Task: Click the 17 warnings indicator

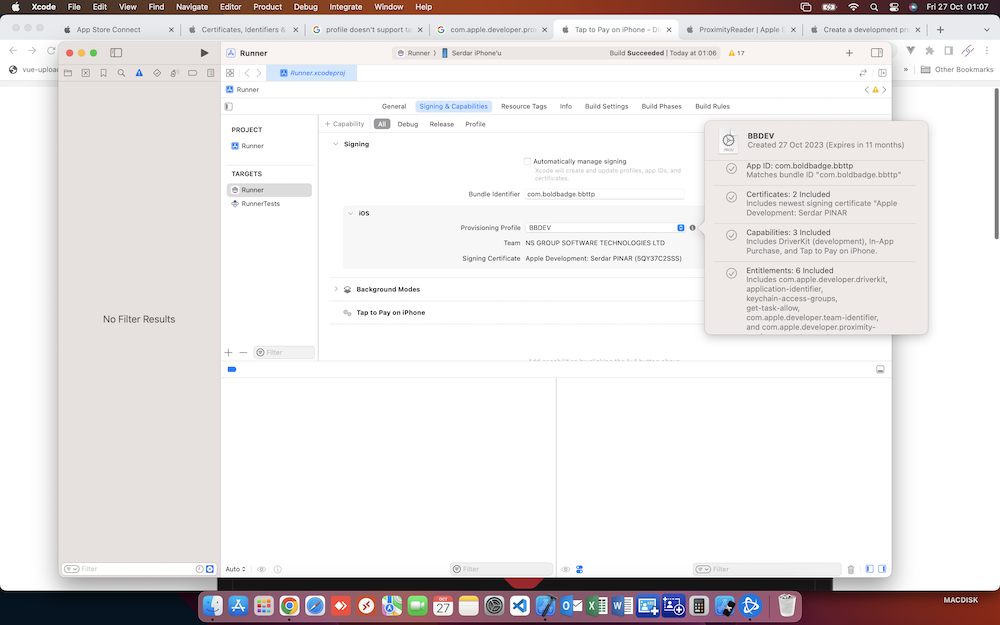Action: point(737,53)
